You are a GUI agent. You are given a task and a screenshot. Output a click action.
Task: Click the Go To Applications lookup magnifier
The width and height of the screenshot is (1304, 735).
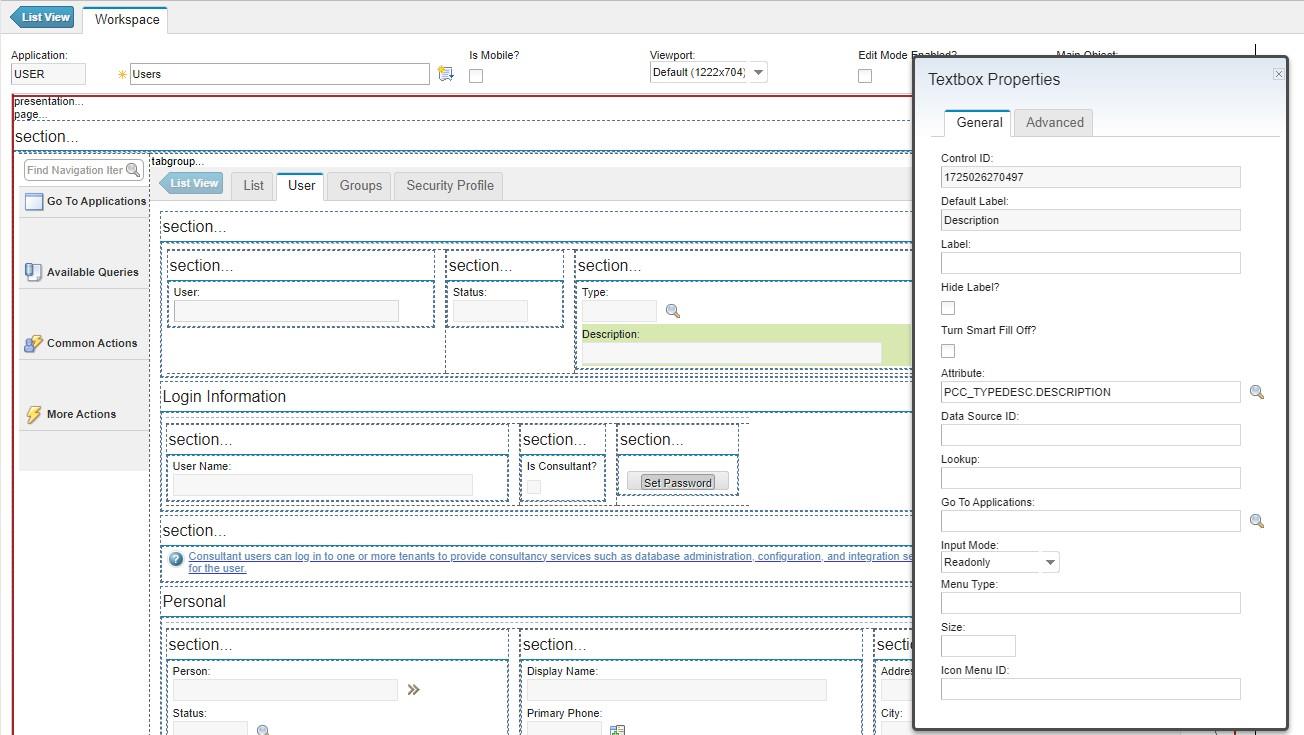point(1257,520)
